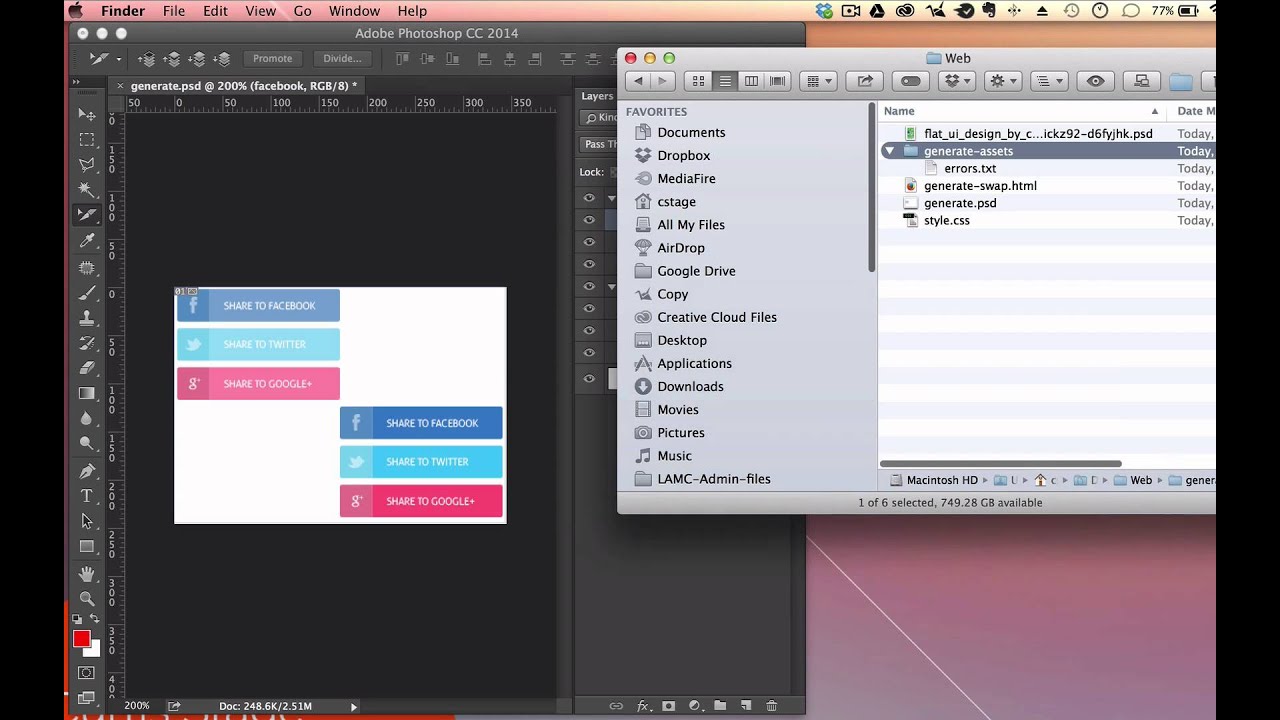This screenshot has height=720, width=1280.
Task: Click the Promote button
Action: point(272,58)
